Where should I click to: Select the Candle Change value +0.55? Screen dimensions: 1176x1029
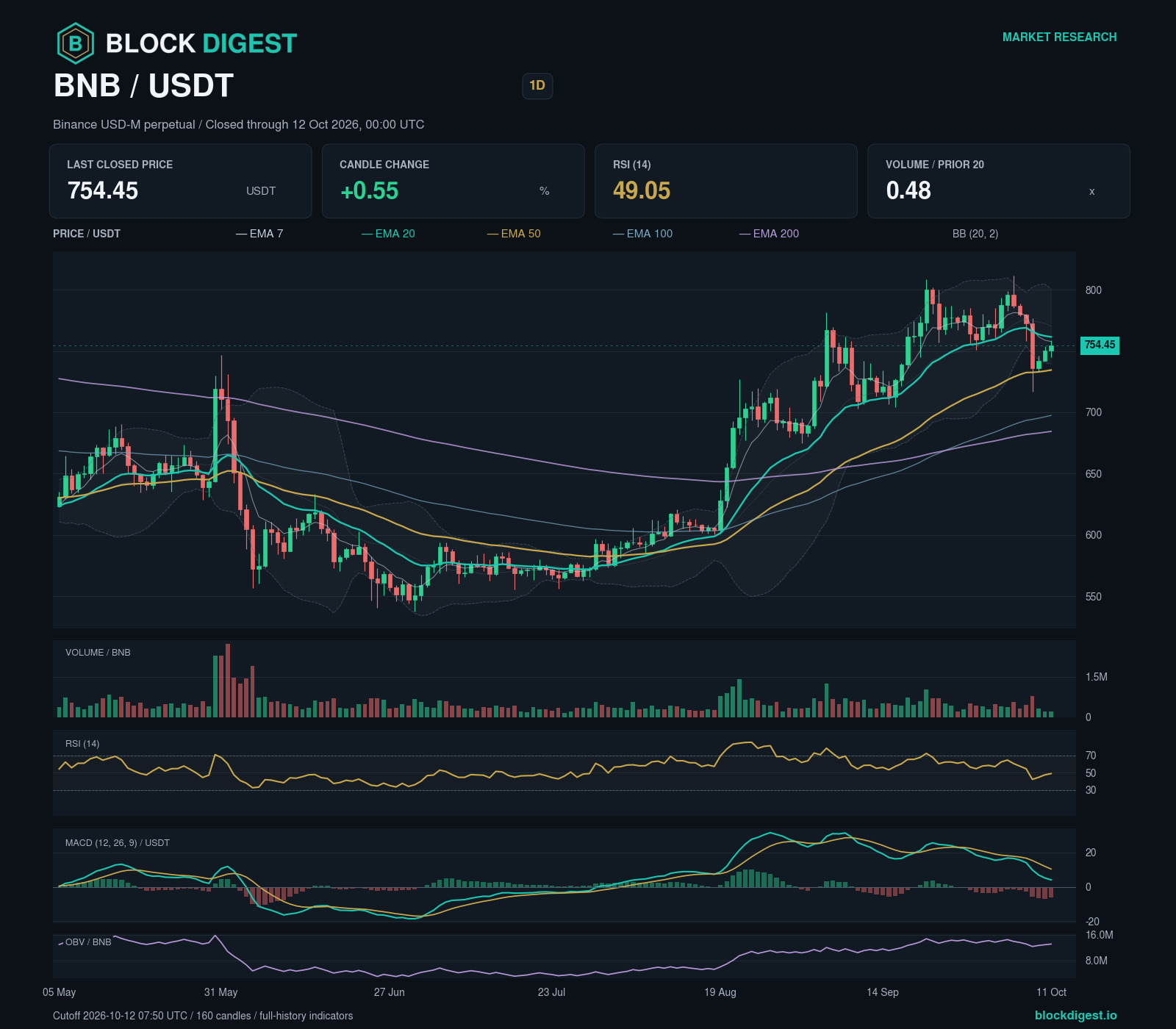tap(369, 190)
